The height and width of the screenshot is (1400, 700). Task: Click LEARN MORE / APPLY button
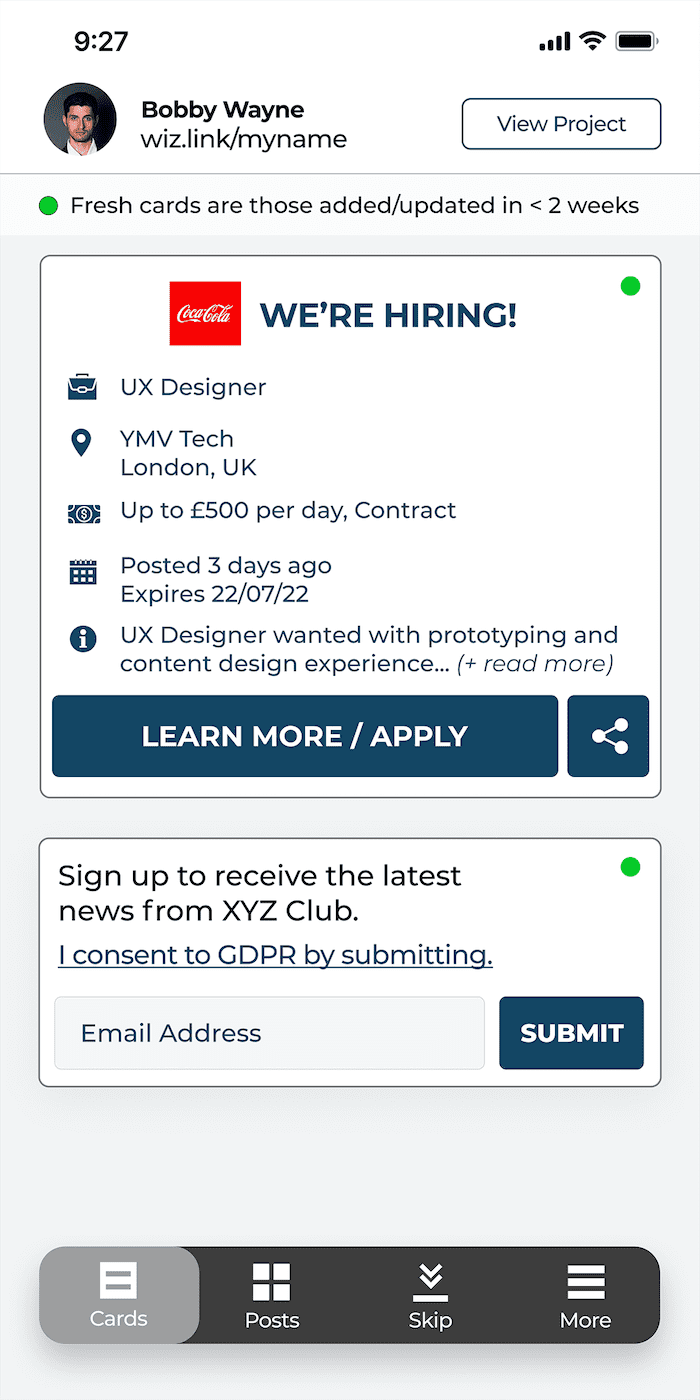point(305,736)
